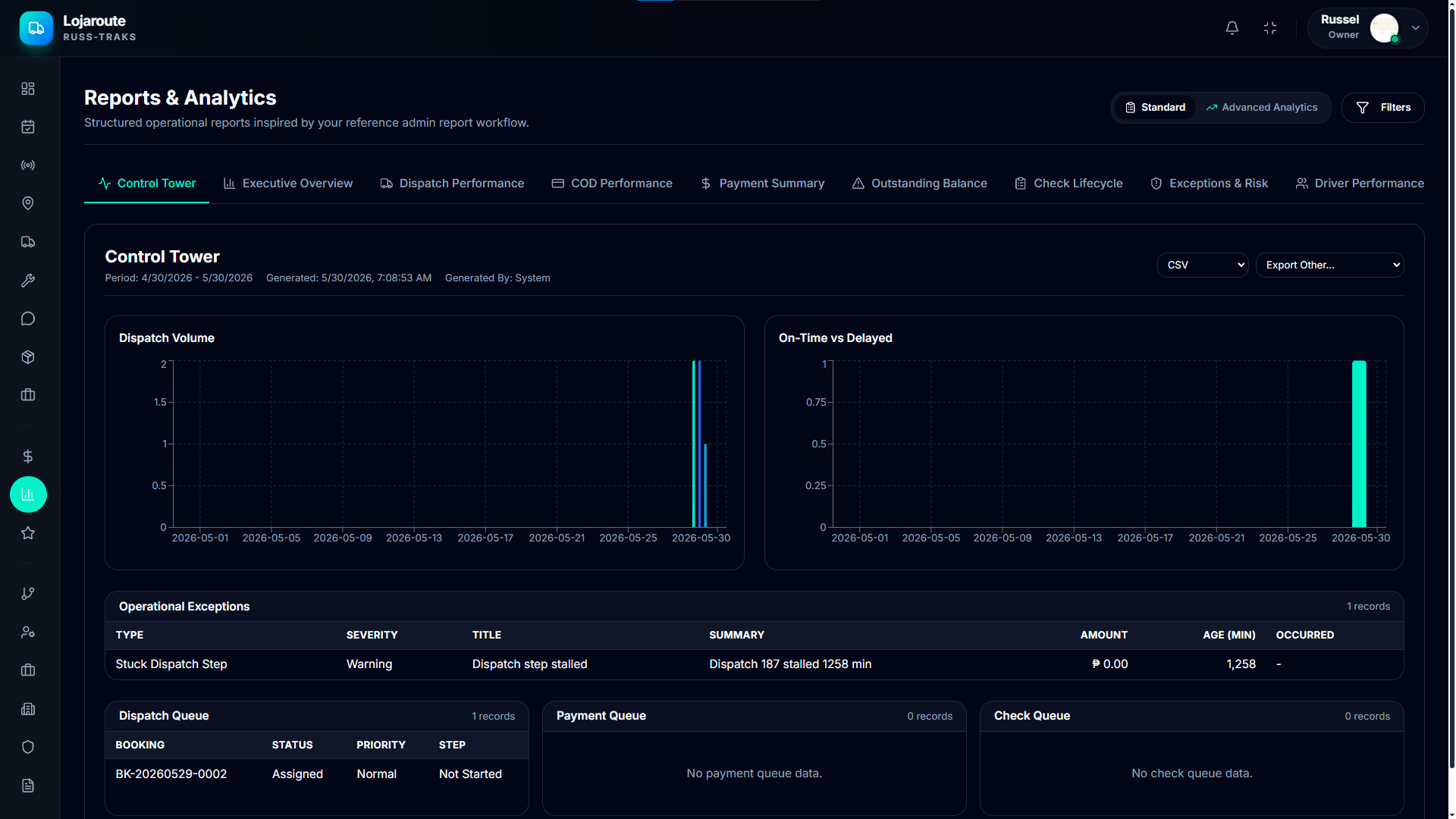
Task: Click the OCCURRED column header
Action: click(x=1304, y=635)
